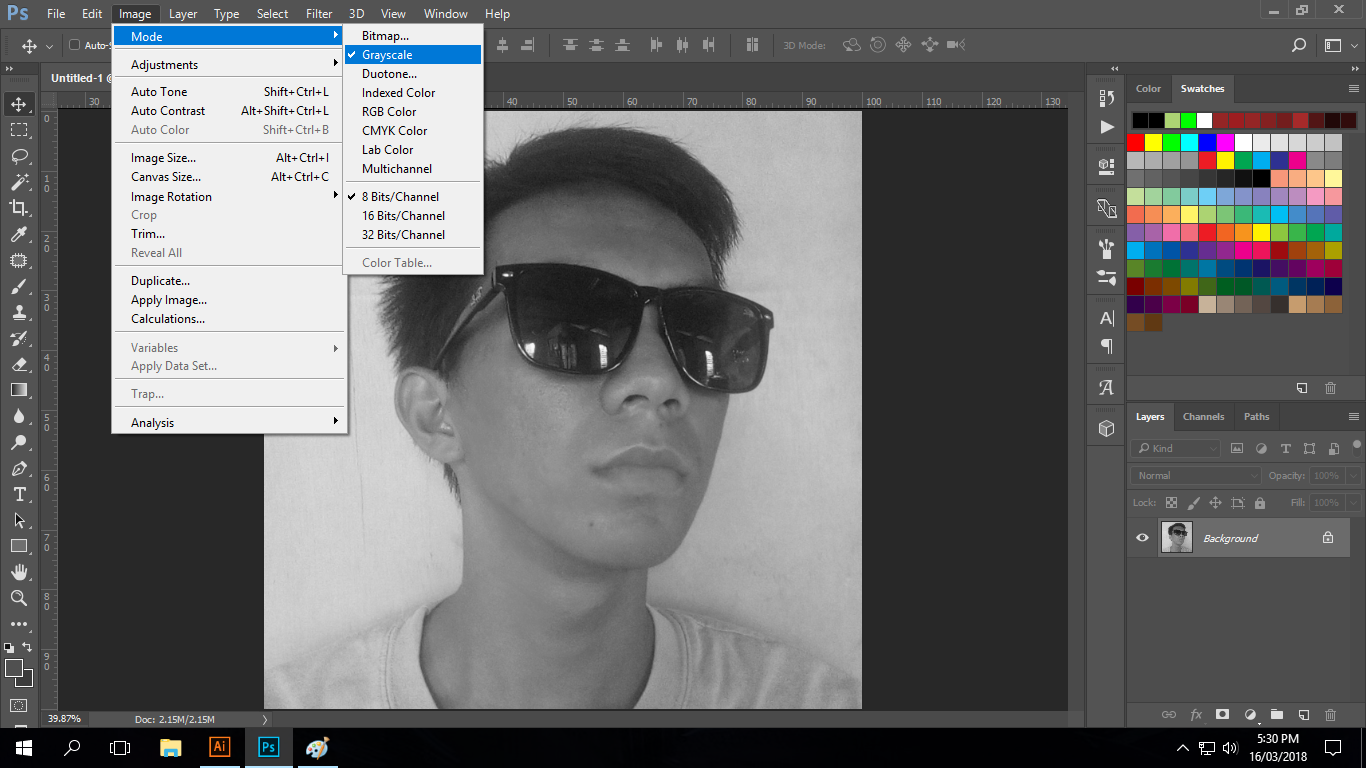The width and height of the screenshot is (1366, 768).
Task: Select the Gradient tool
Action: pyautogui.click(x=19, y=390)
